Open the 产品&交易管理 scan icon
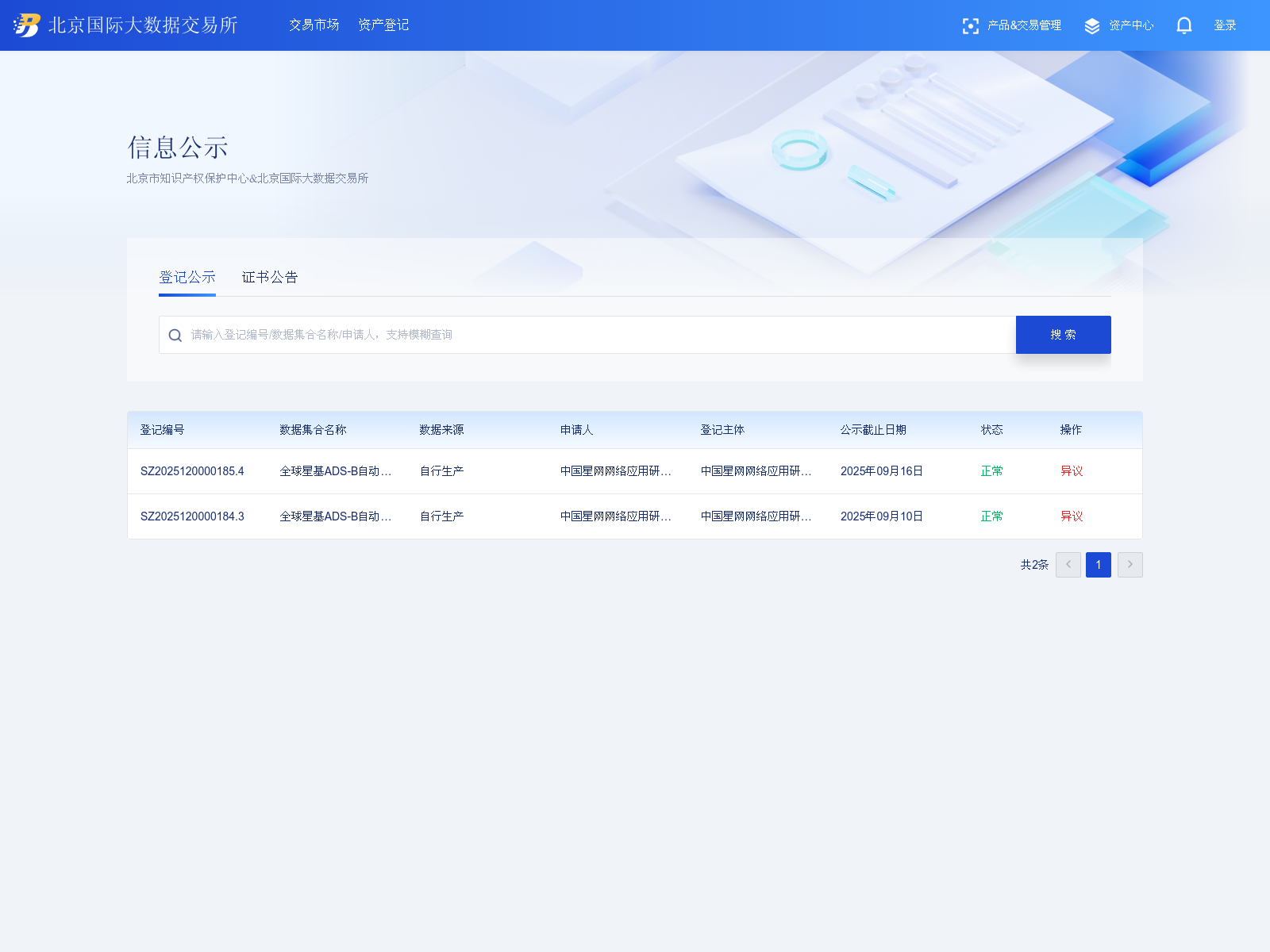 (970, 26)
